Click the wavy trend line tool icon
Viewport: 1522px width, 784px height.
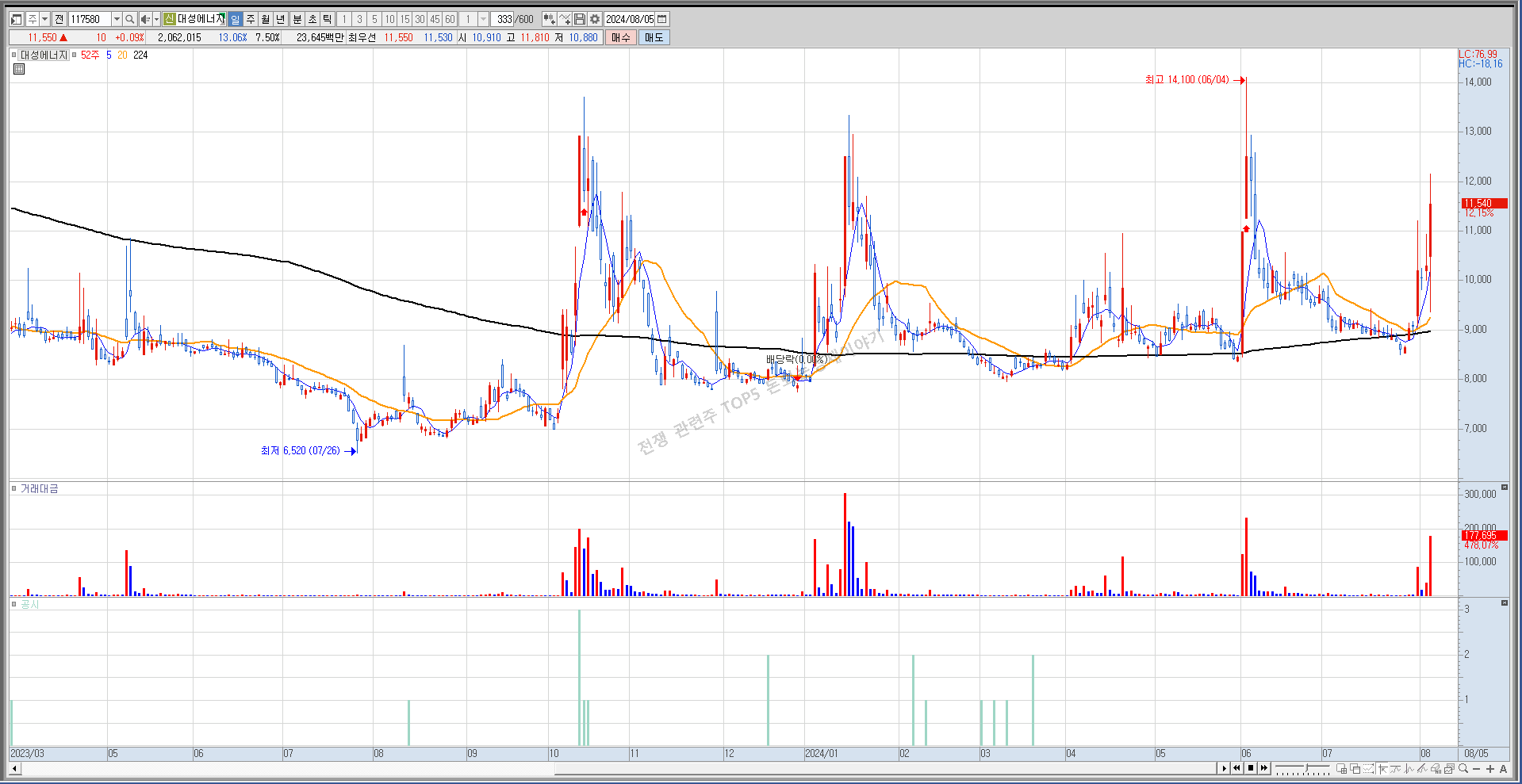(1396, 769)
